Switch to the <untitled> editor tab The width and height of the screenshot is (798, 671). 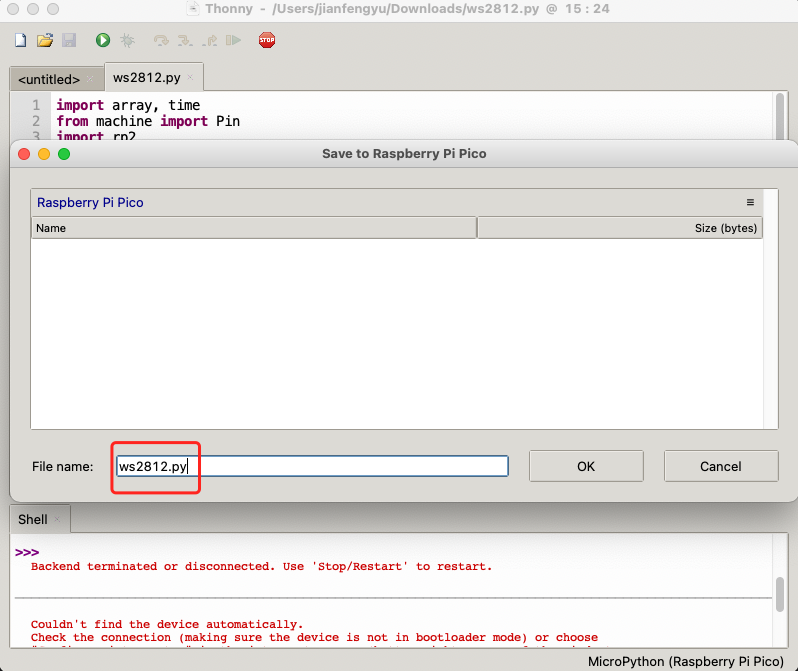click(x=49, y=79)
